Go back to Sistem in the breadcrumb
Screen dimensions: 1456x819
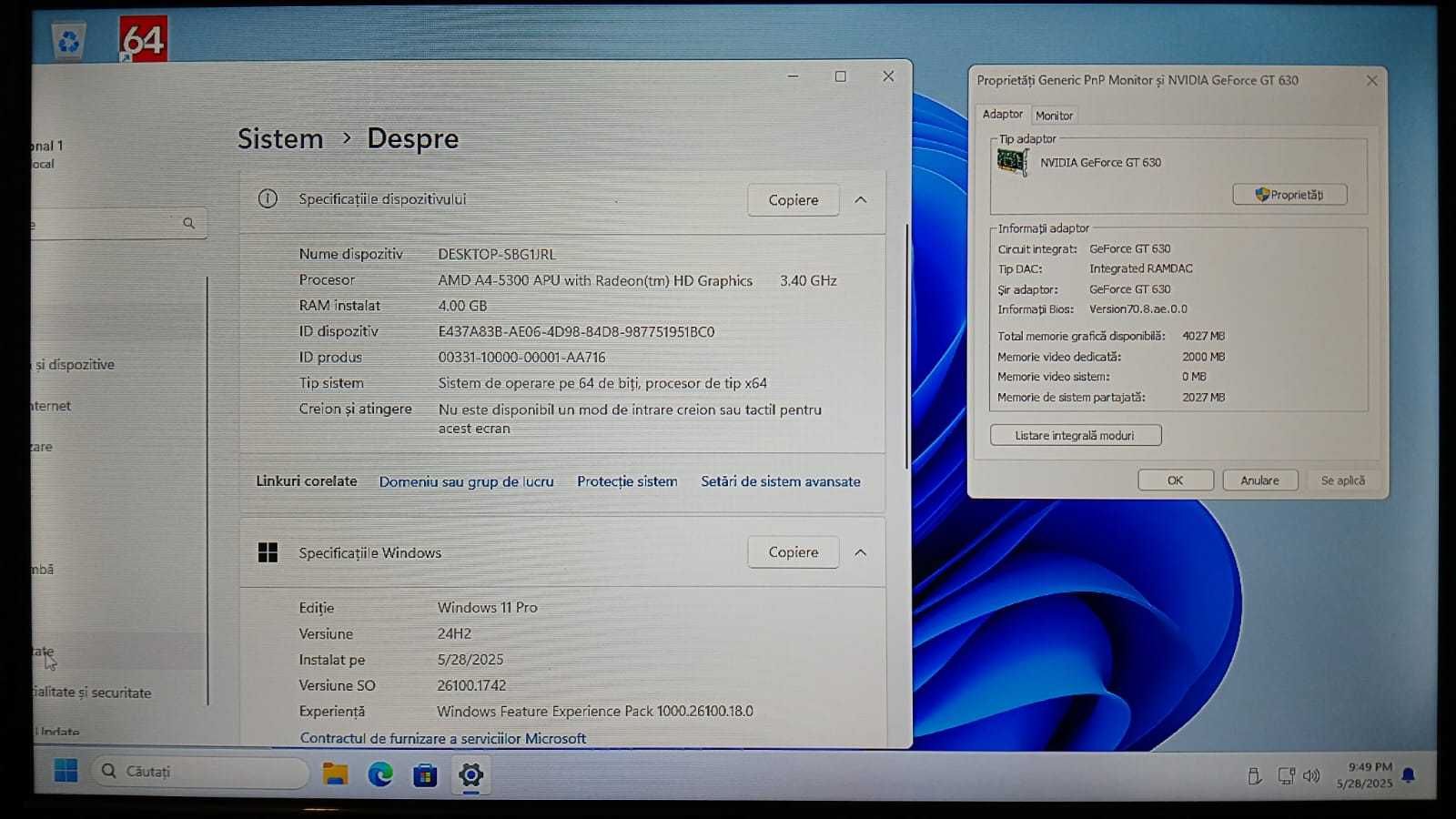280,138
